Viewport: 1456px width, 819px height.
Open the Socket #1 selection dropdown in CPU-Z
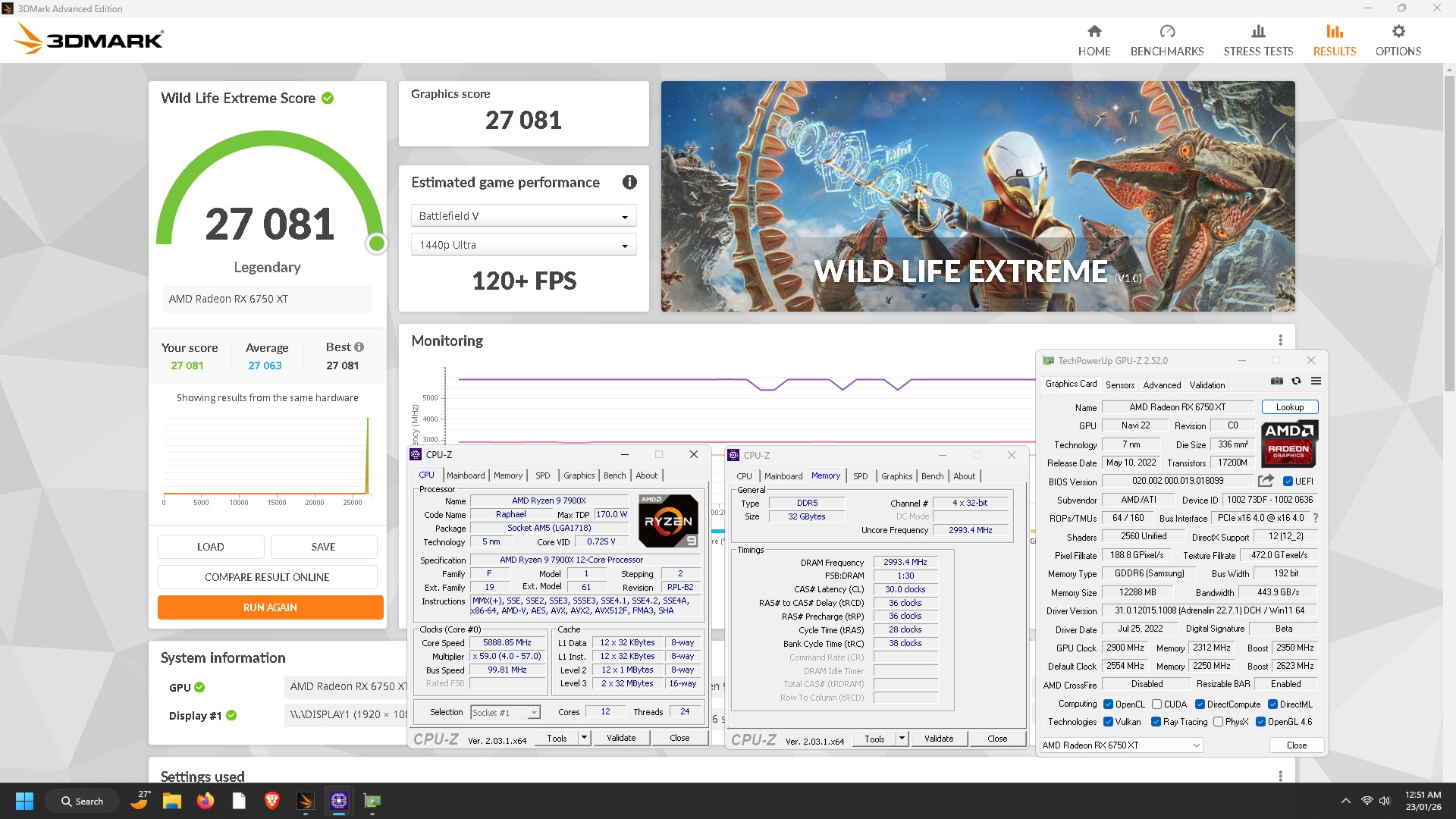(505, 712)
